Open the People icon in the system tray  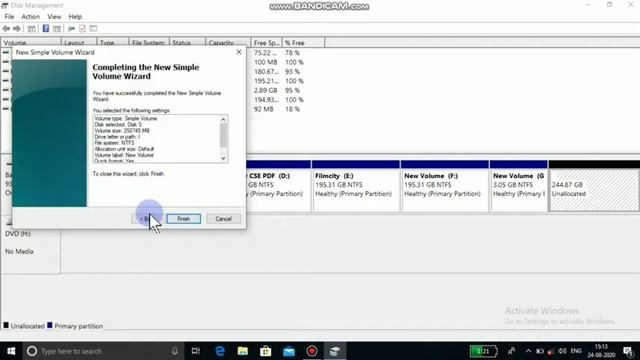pos(511,351)
